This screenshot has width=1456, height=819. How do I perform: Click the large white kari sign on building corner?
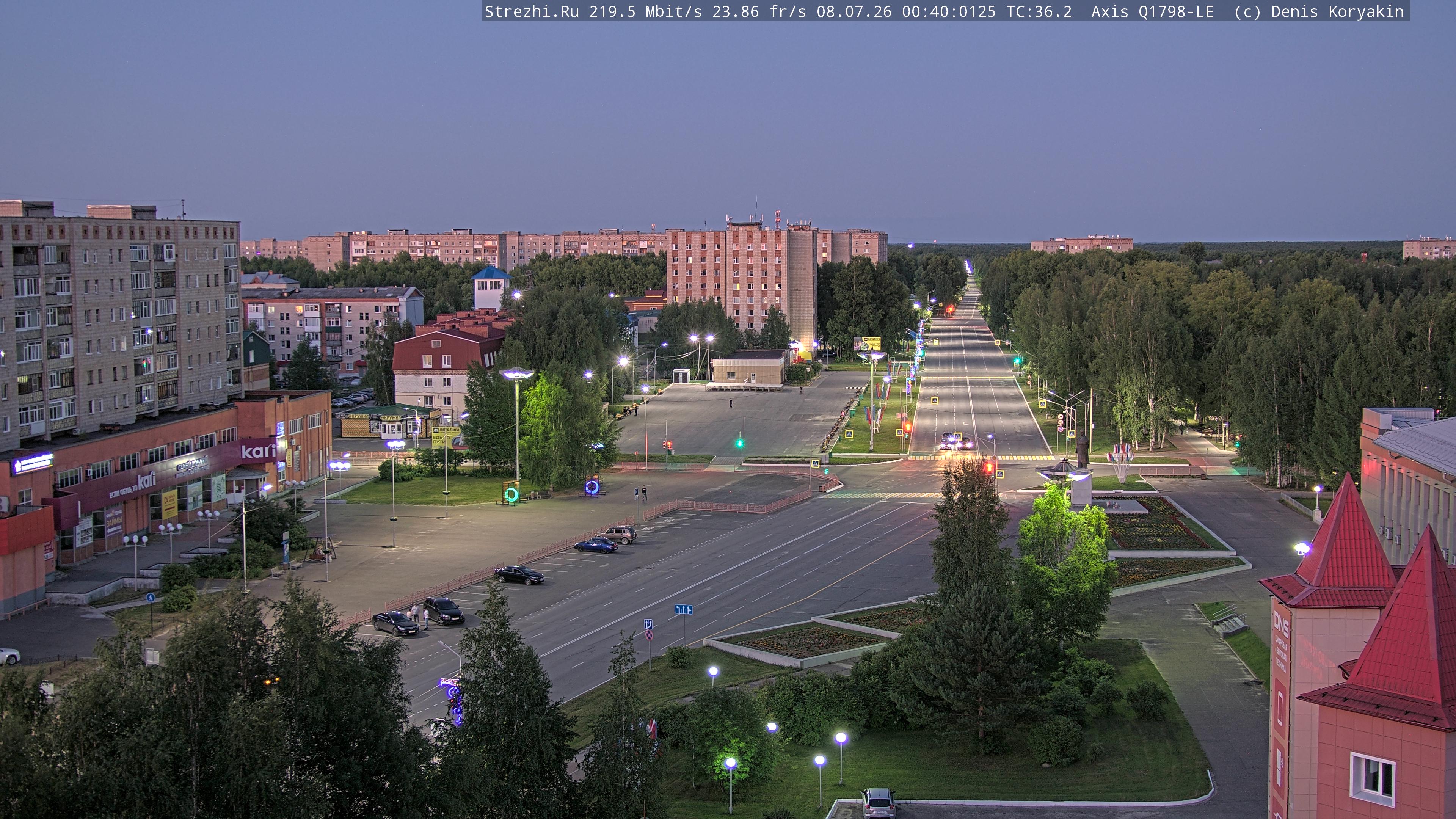pos(258,451)
